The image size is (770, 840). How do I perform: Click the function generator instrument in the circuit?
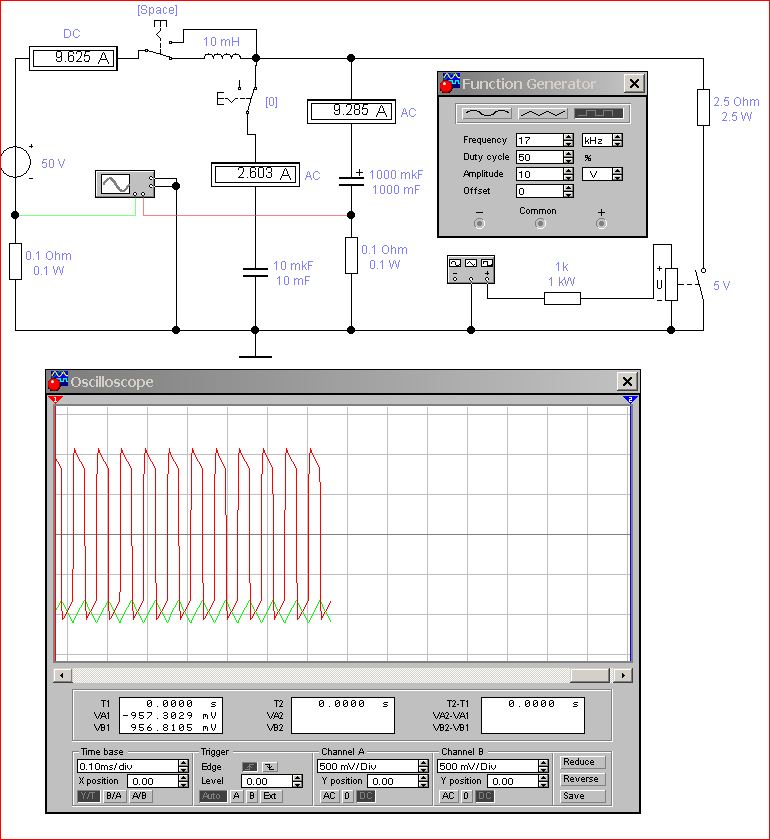471,268
